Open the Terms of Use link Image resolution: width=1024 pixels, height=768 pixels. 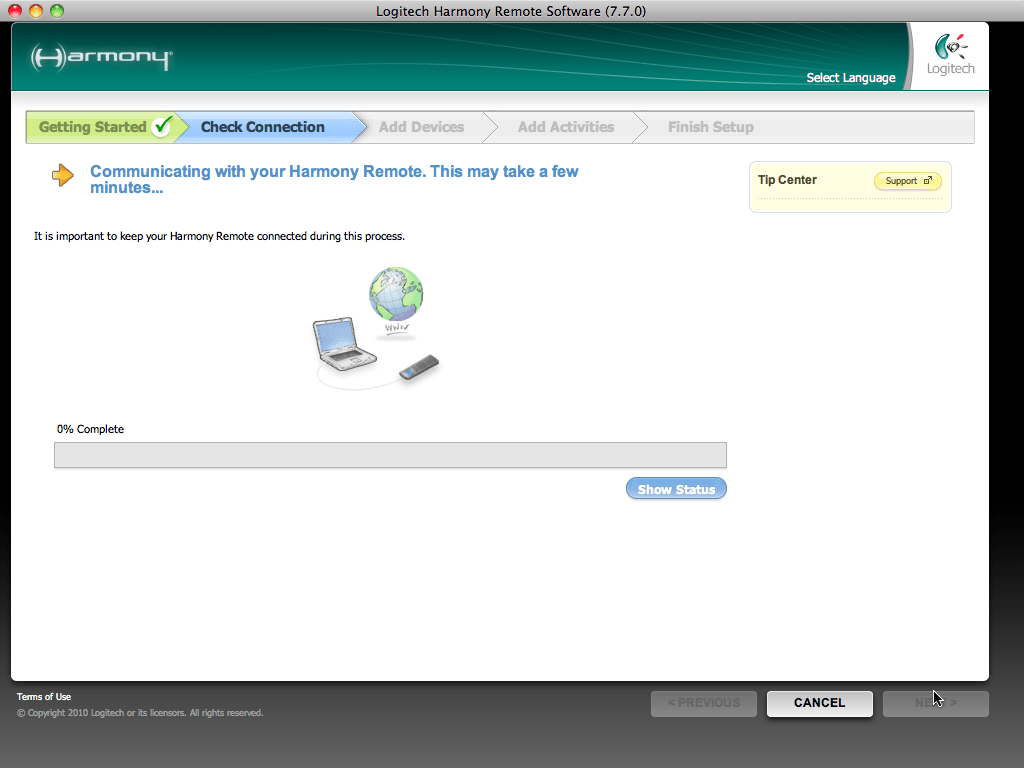44,697
